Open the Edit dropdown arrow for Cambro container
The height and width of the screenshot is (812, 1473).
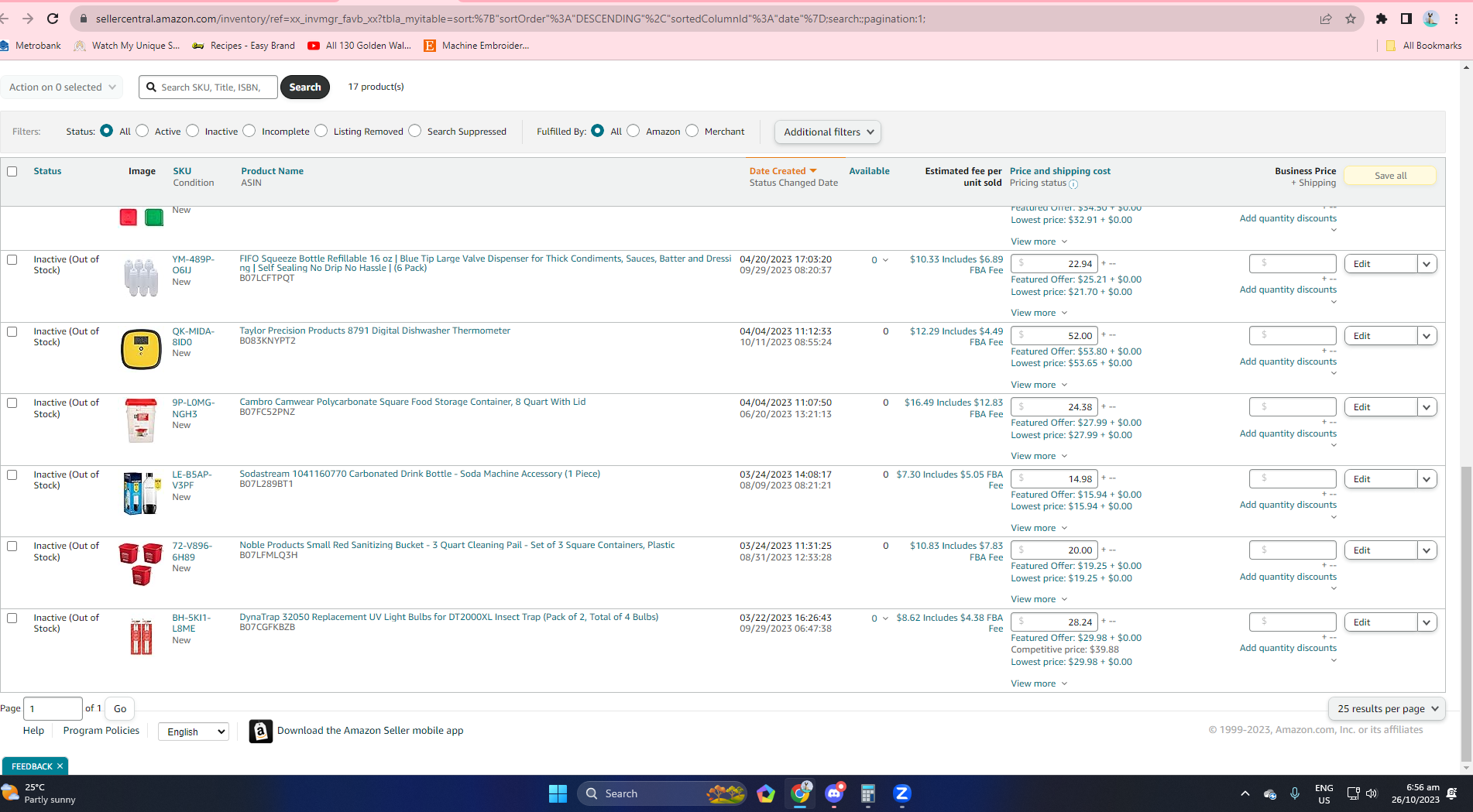(1427, 407)
